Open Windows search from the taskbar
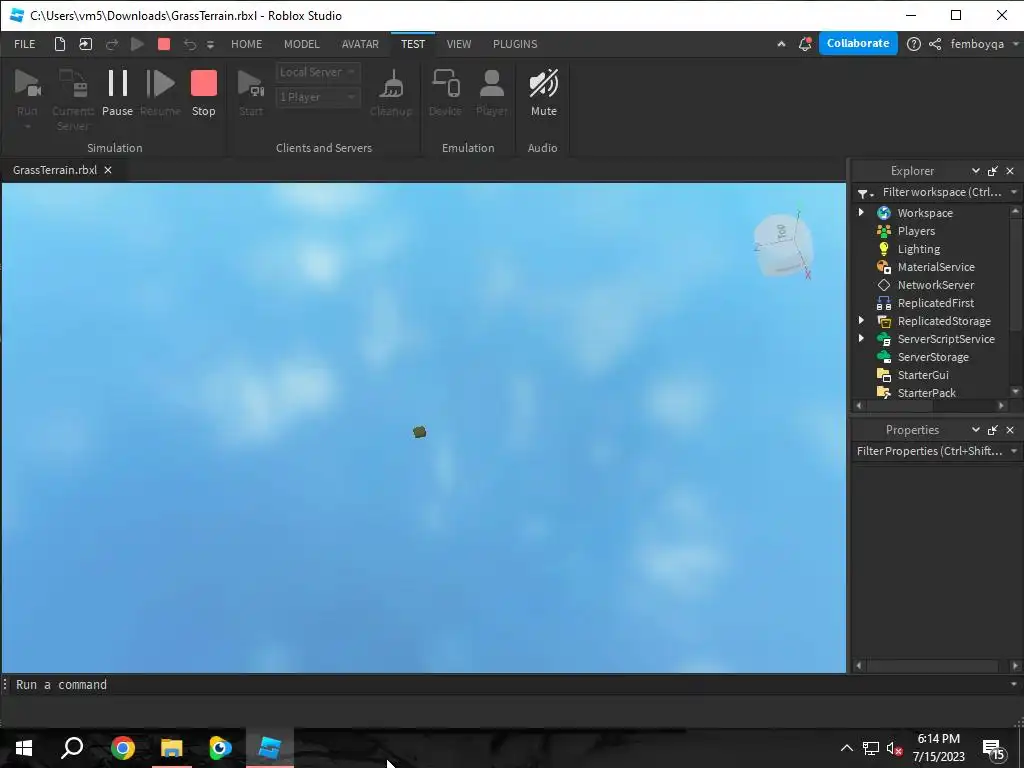 point(72,748)
